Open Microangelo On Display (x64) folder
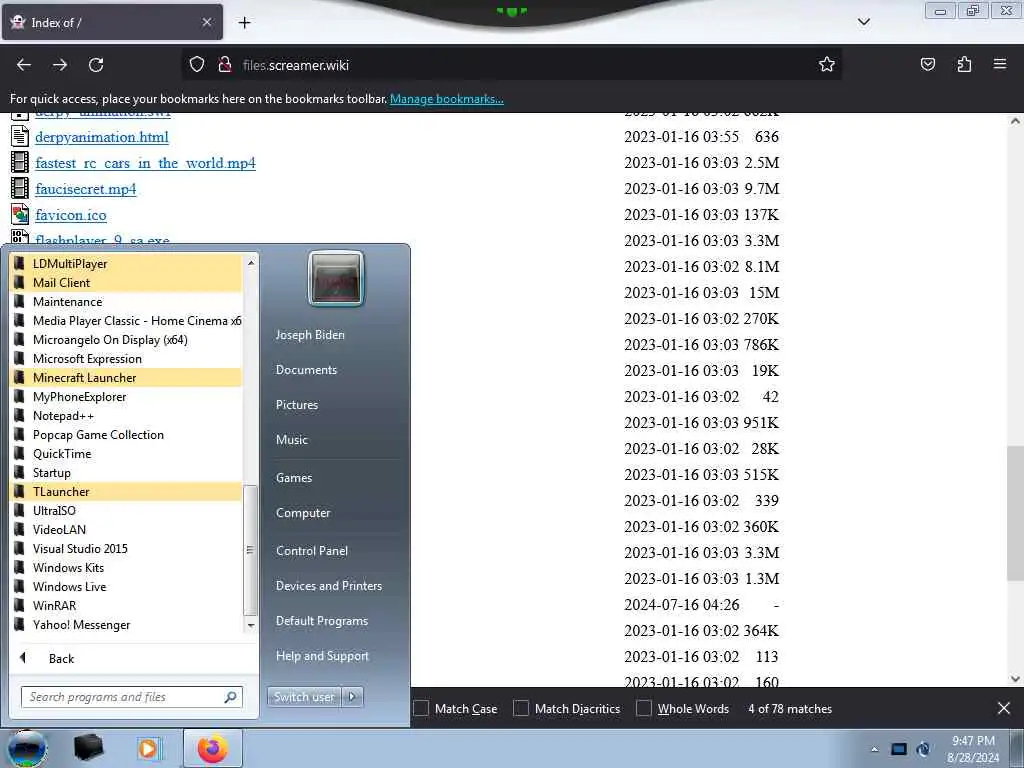Image resolution: width=1024 pixels, height=768 pixels. (x=127, y=340)
